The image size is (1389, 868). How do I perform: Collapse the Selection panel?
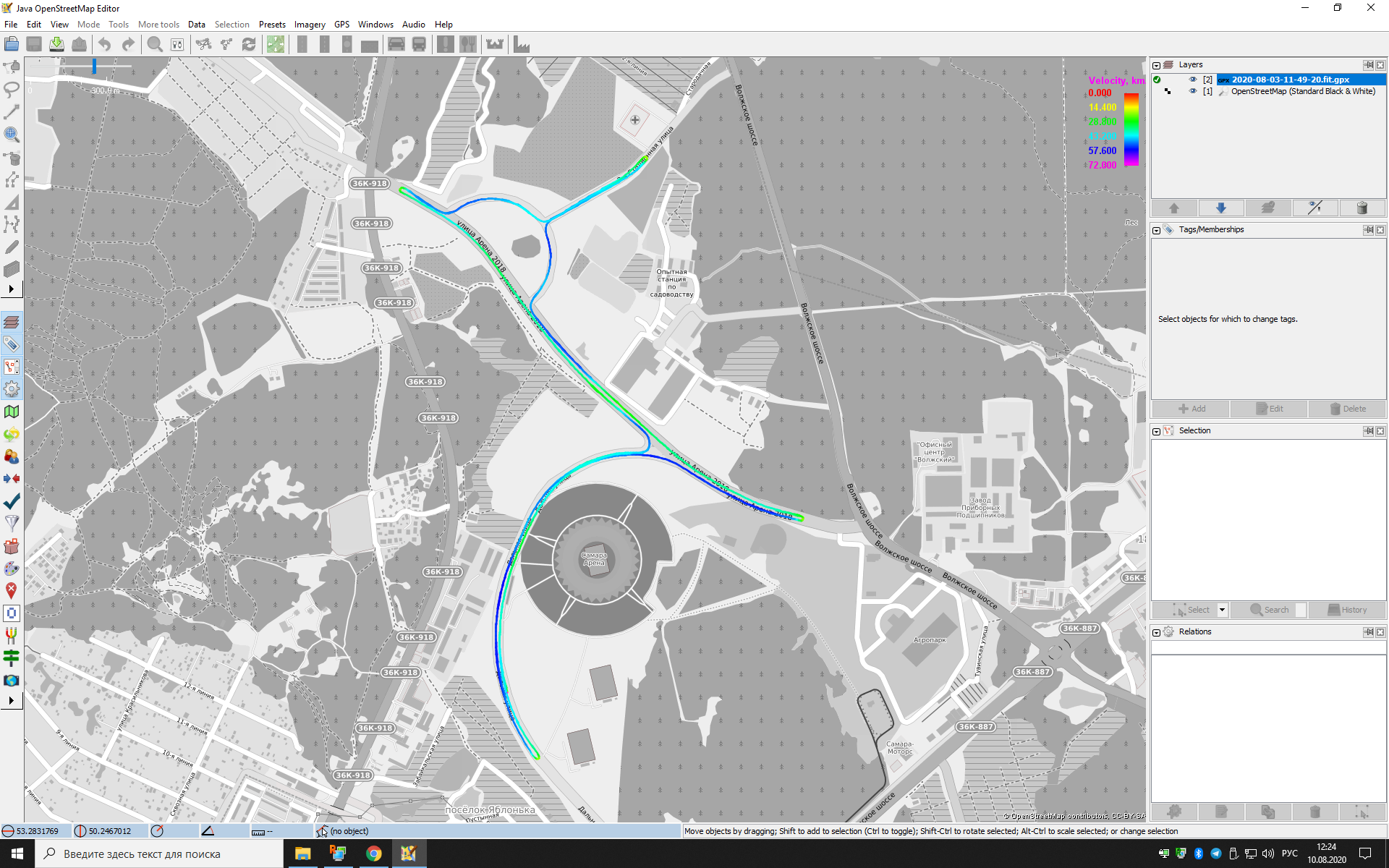[x=1157, y=431]
